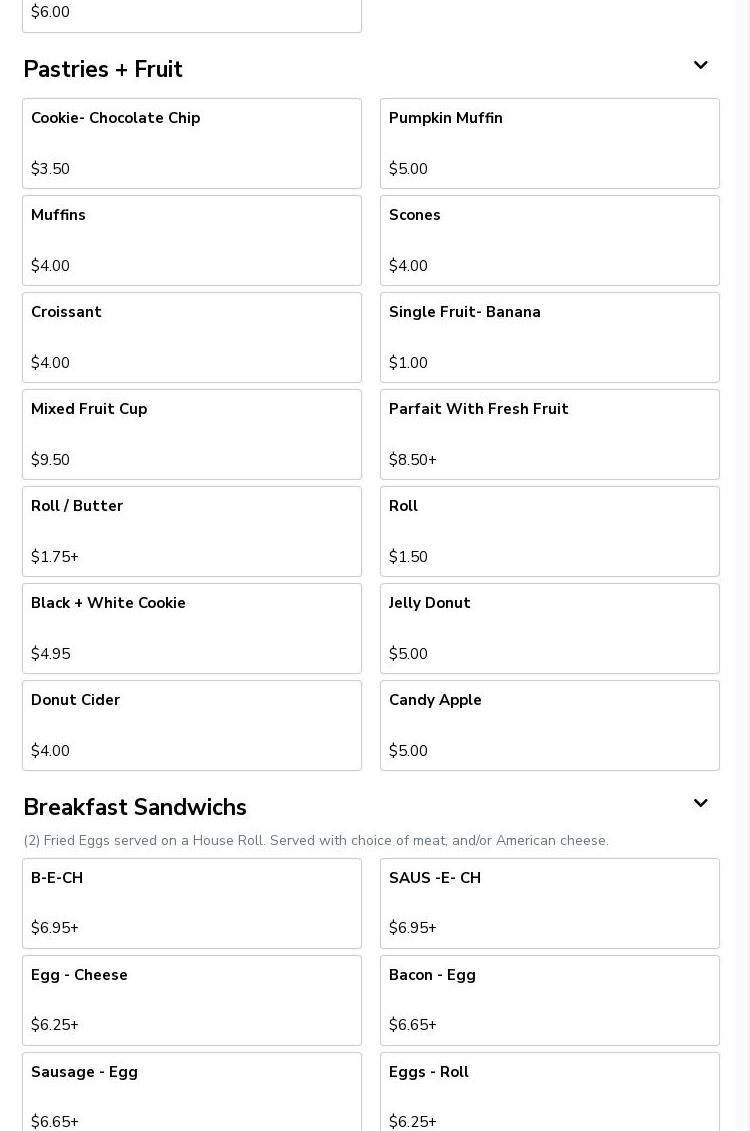Select the Egg - Cheese sandwich
The width and height of the screenshot is (750, 1131).
tap(192, 1000)
